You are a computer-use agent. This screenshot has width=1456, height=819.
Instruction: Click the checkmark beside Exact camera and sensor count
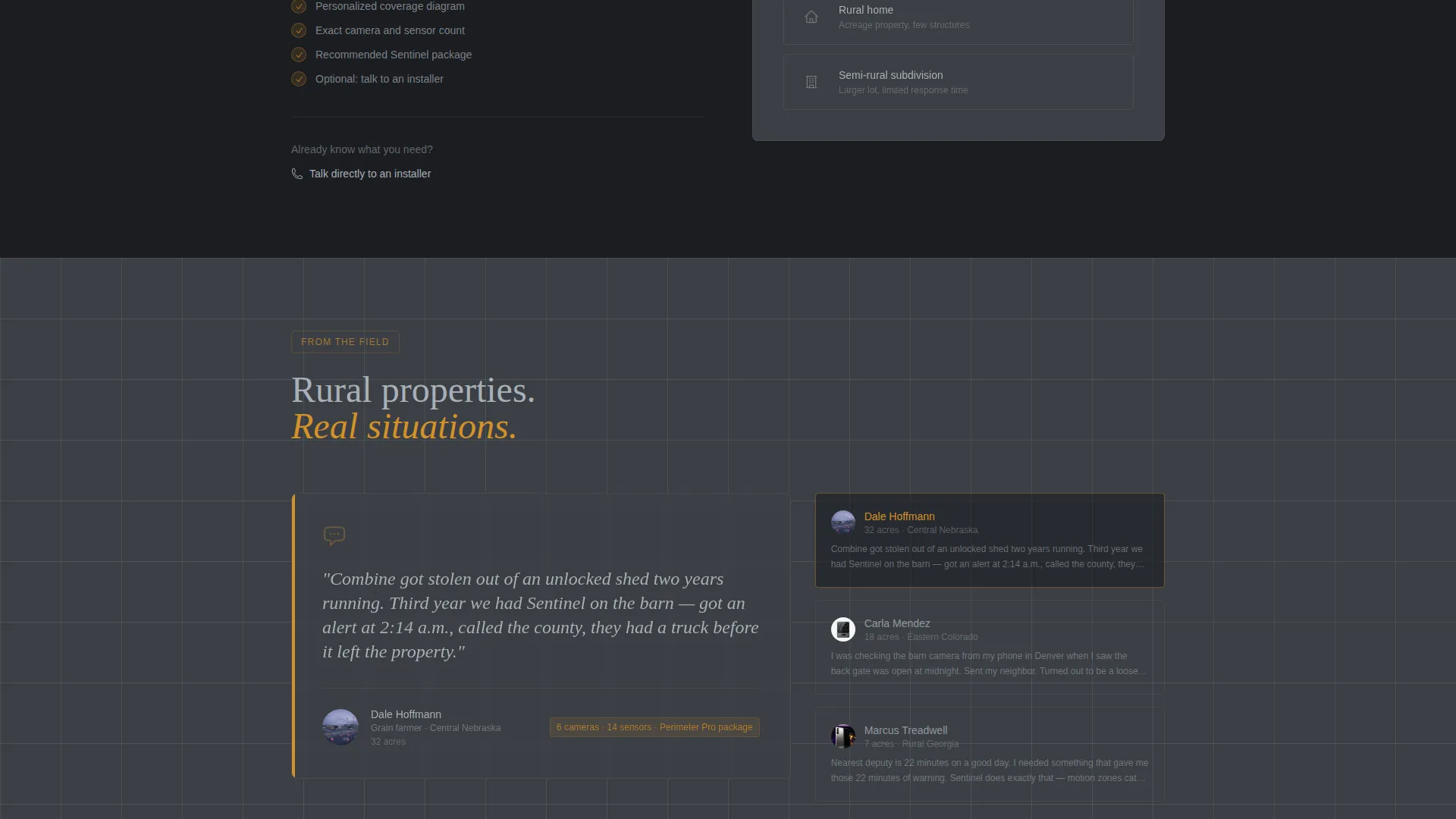299,30
